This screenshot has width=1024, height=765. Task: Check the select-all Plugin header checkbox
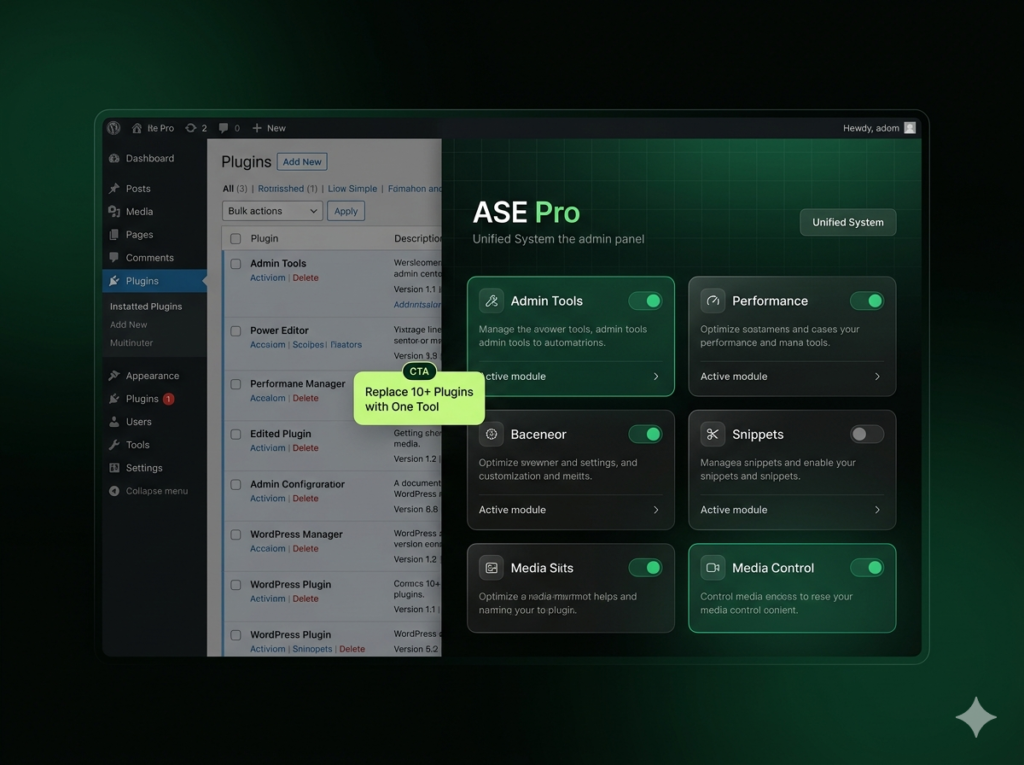pyautogui.click(x=236, y=238)
